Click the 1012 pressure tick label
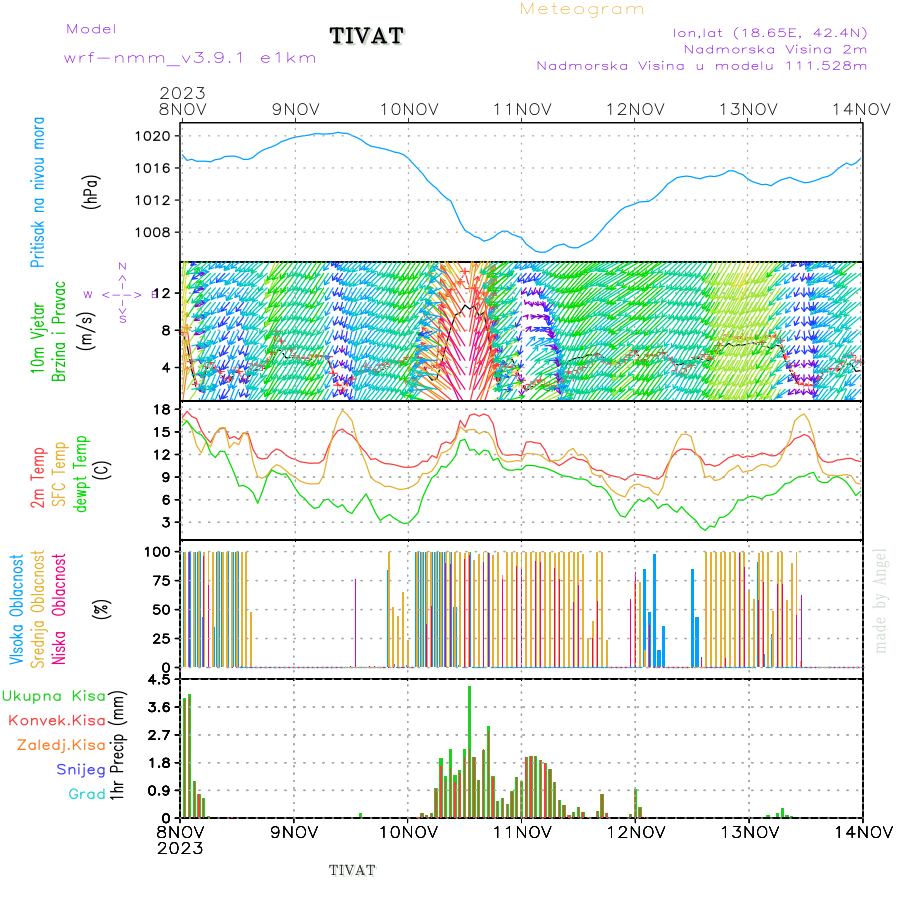Viewport: 900px width, 900px height. coord(153,200)
